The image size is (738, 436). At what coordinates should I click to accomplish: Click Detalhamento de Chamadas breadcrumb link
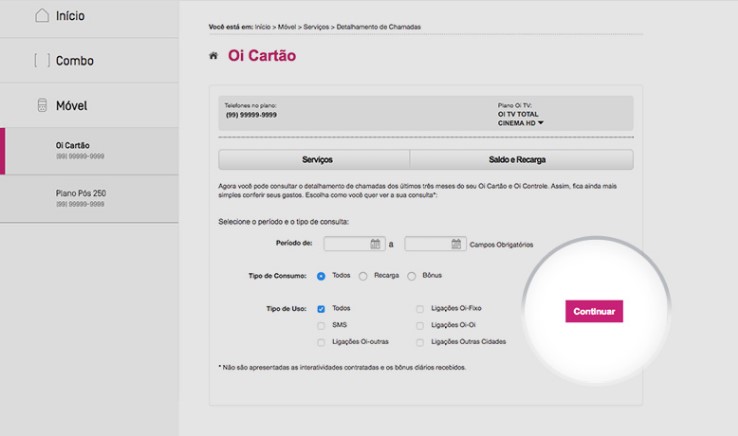(x=378, y=27)
